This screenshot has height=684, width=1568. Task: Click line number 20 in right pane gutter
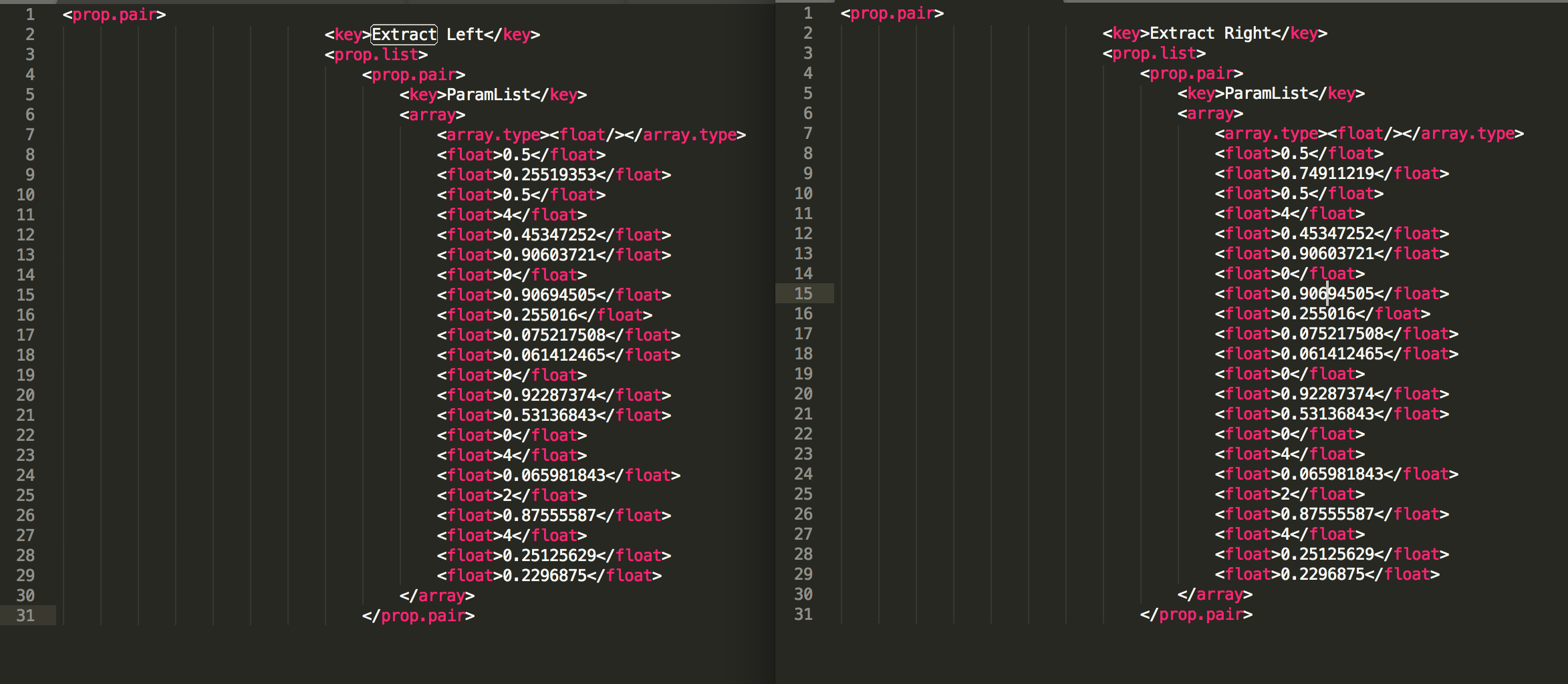pyautogui.click(x=803, y=393)
